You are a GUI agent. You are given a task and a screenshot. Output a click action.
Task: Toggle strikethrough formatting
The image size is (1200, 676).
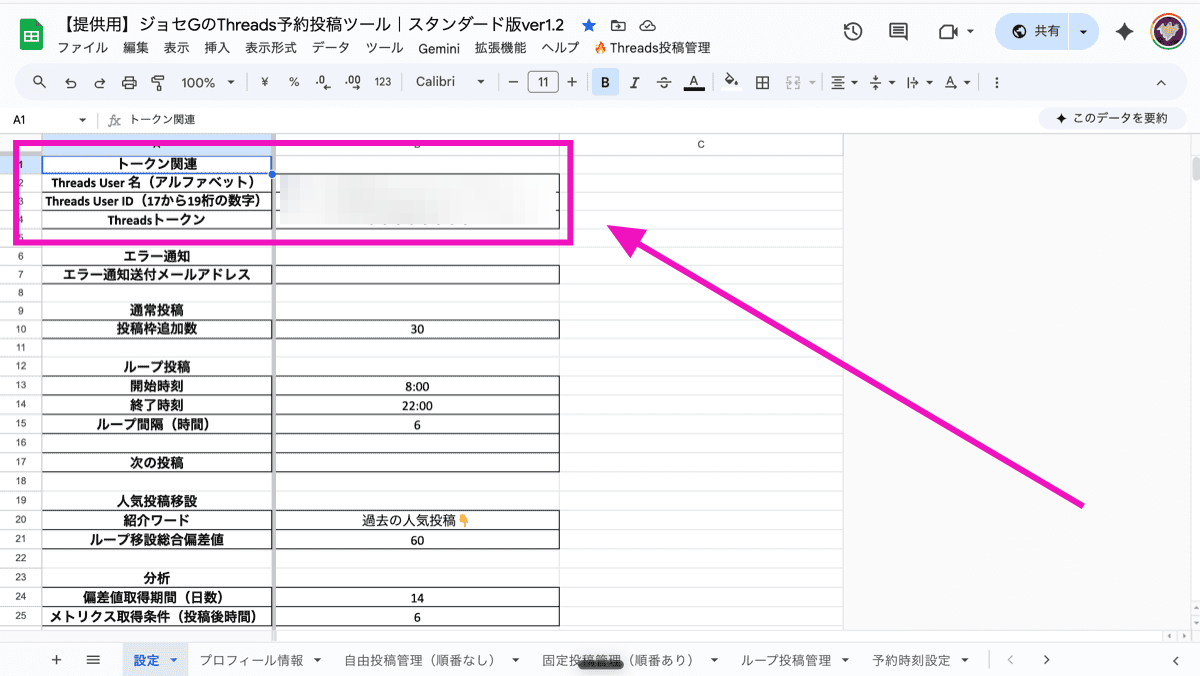664,82
